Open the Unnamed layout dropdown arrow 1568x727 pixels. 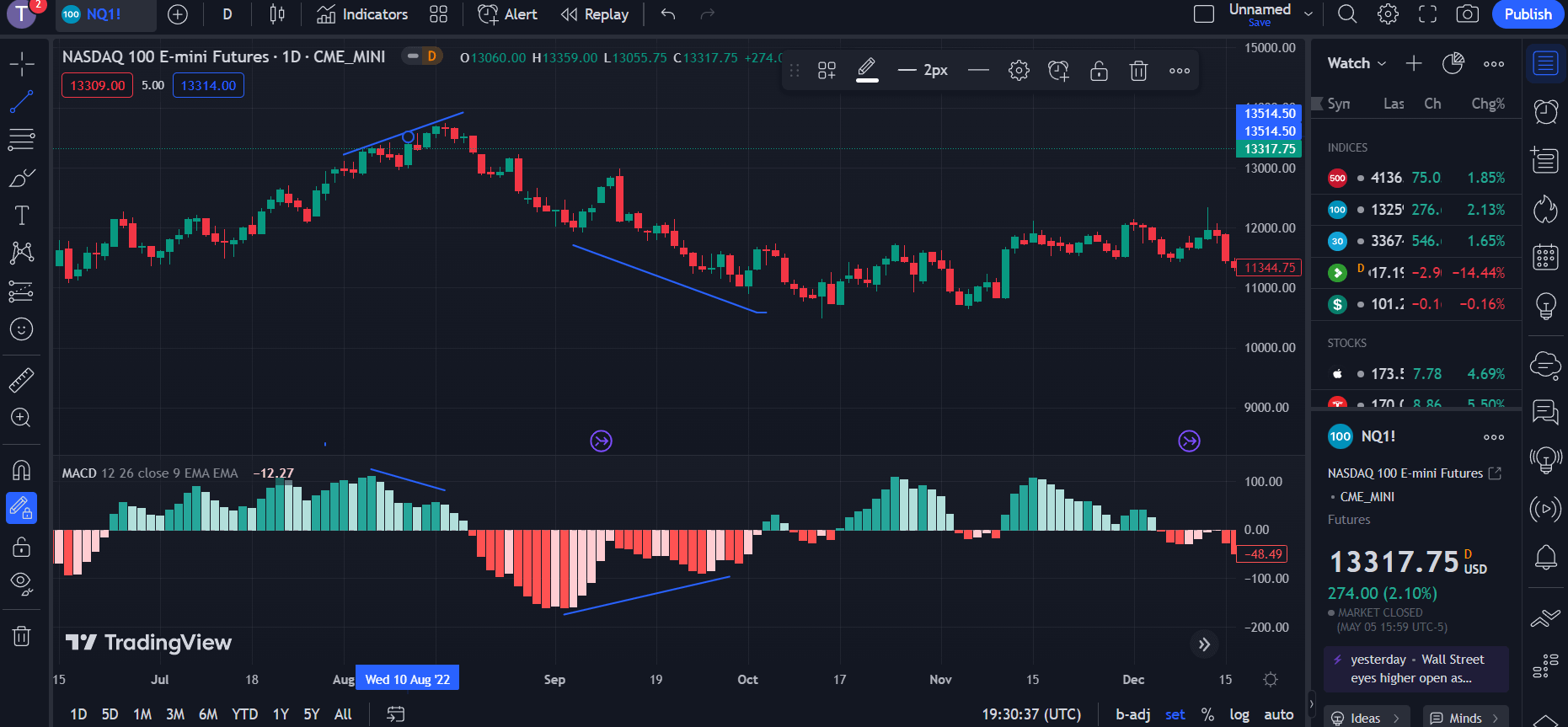click(x=1308, y=14)
